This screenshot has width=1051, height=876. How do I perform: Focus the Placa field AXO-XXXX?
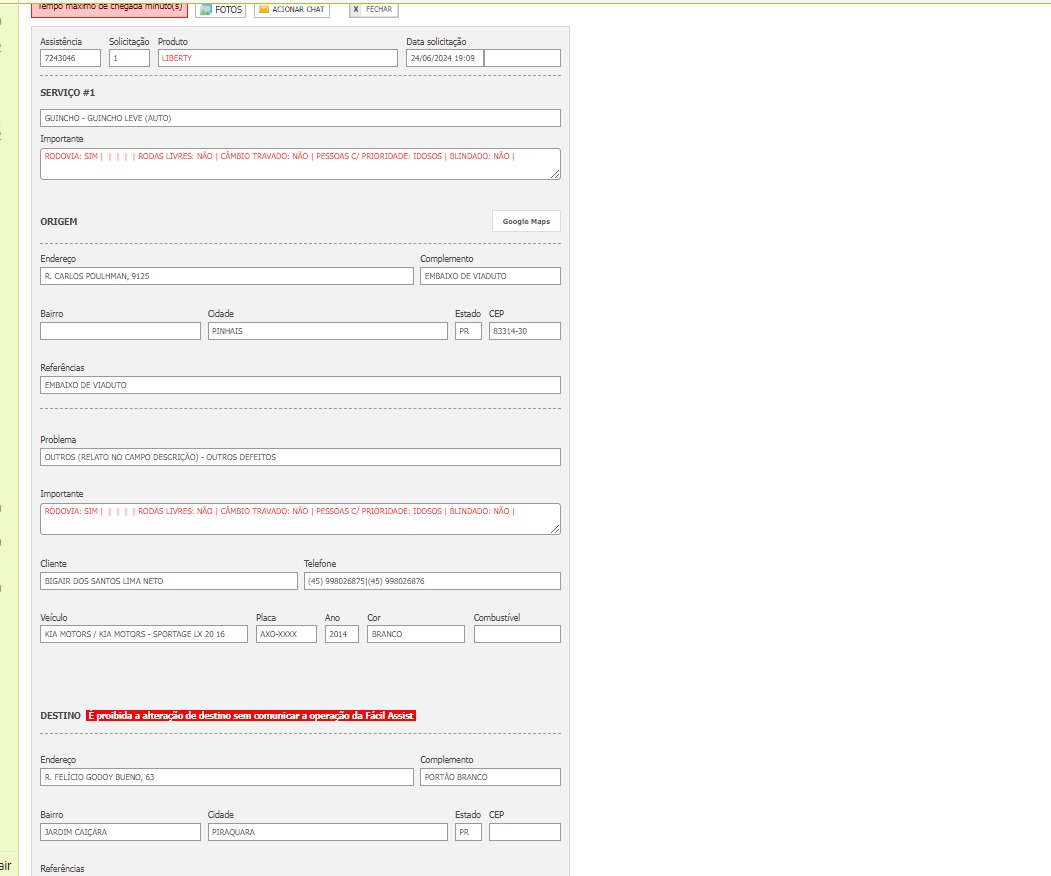(x=286, y=634)
